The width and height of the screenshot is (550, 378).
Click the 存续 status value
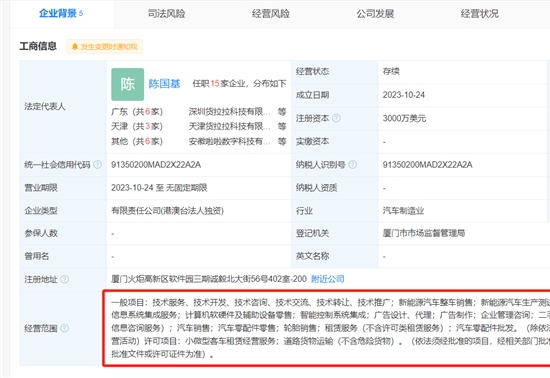point(391,72)
